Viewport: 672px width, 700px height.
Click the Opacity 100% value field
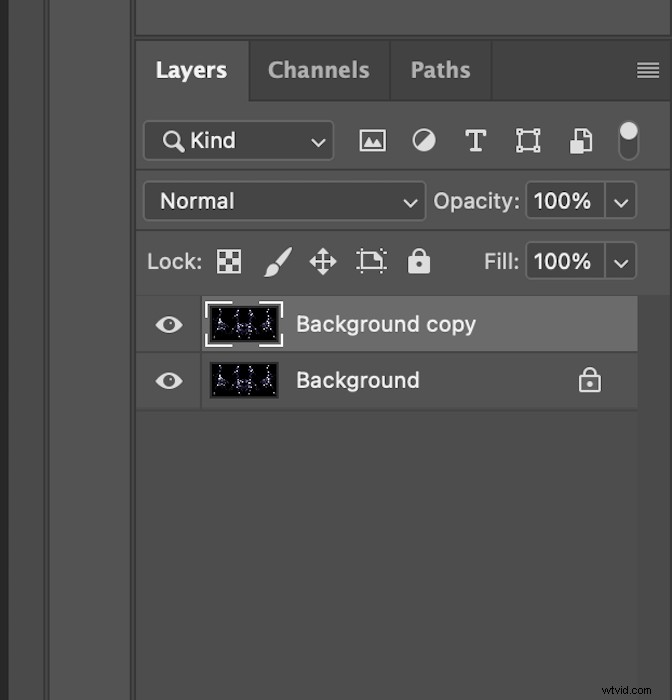point(565,201)
